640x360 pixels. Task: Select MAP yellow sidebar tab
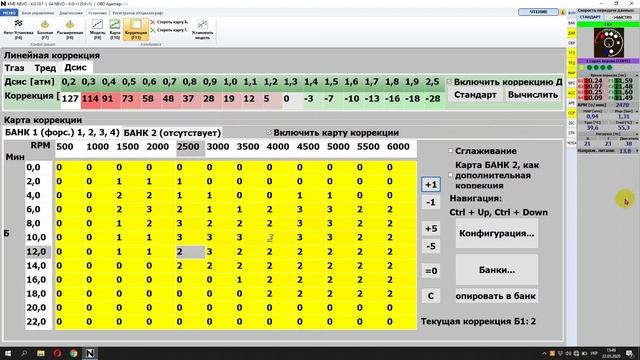571,73
